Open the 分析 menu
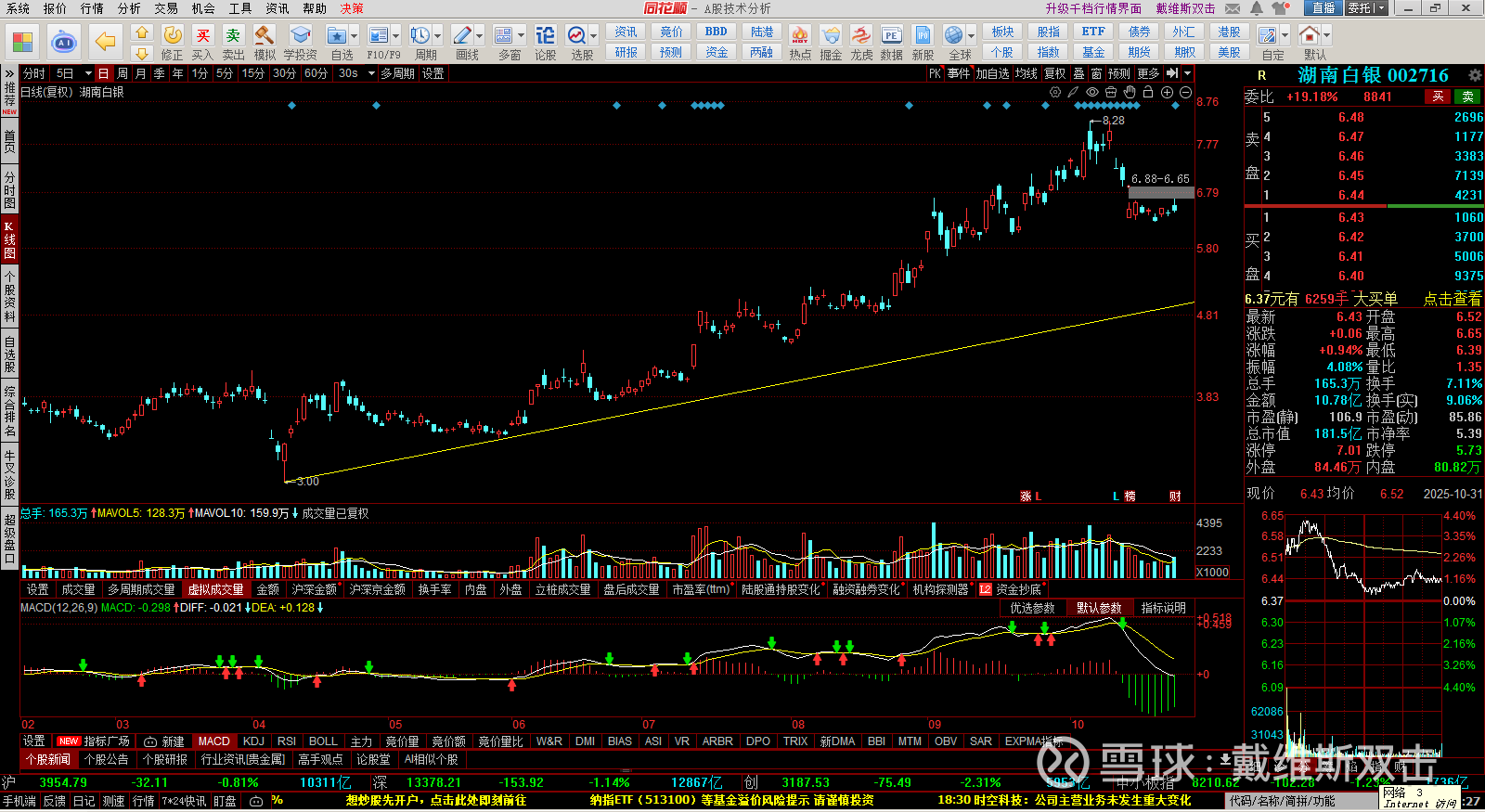 [129, 8]
